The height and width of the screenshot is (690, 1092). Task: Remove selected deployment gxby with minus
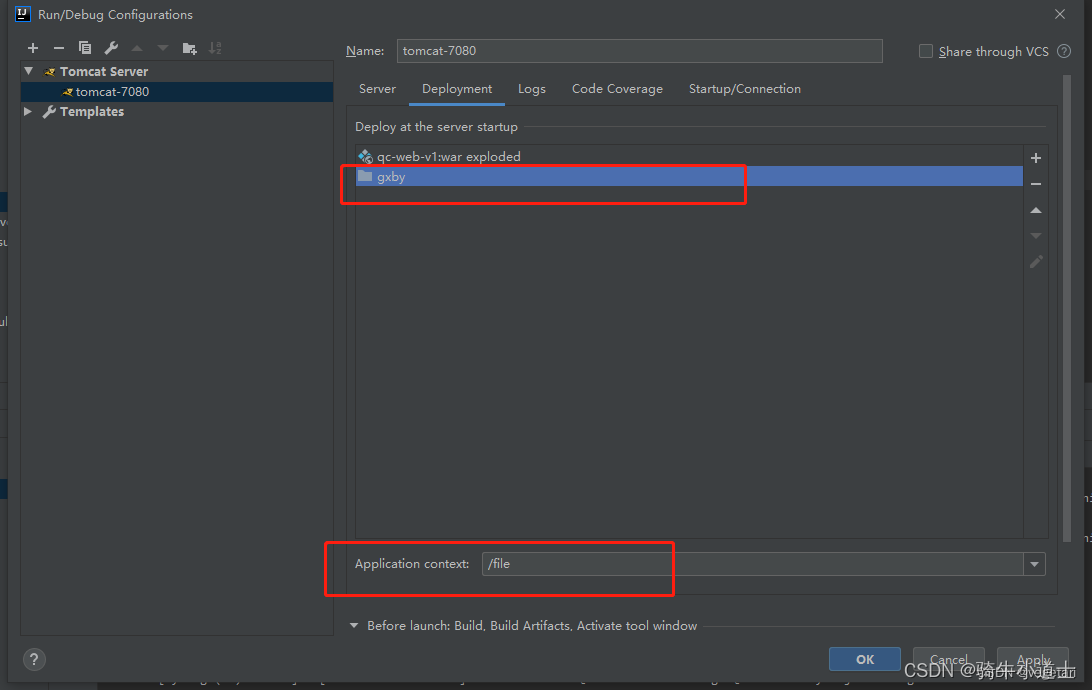tap(1036, 184)
